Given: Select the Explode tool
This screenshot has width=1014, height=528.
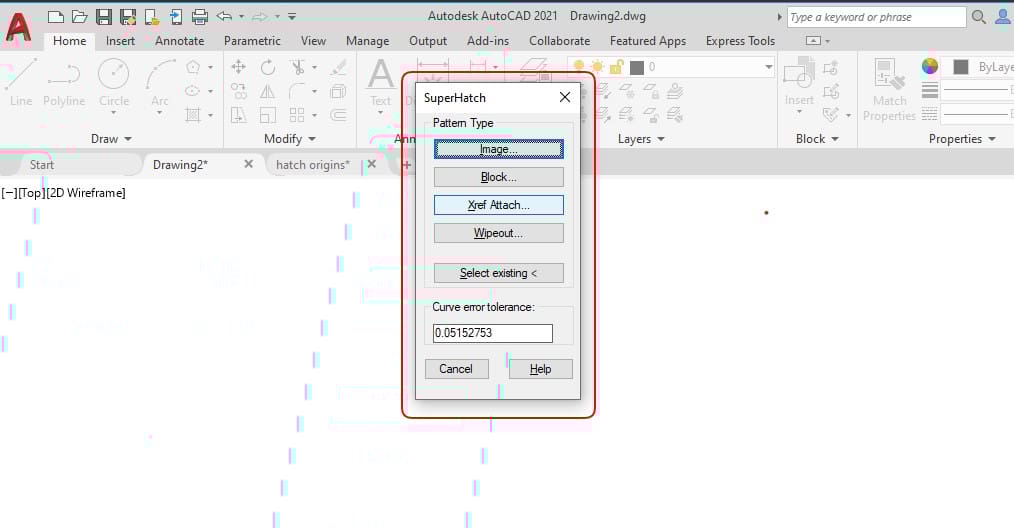Looking at the screenshot, I should tap(338, 91).
